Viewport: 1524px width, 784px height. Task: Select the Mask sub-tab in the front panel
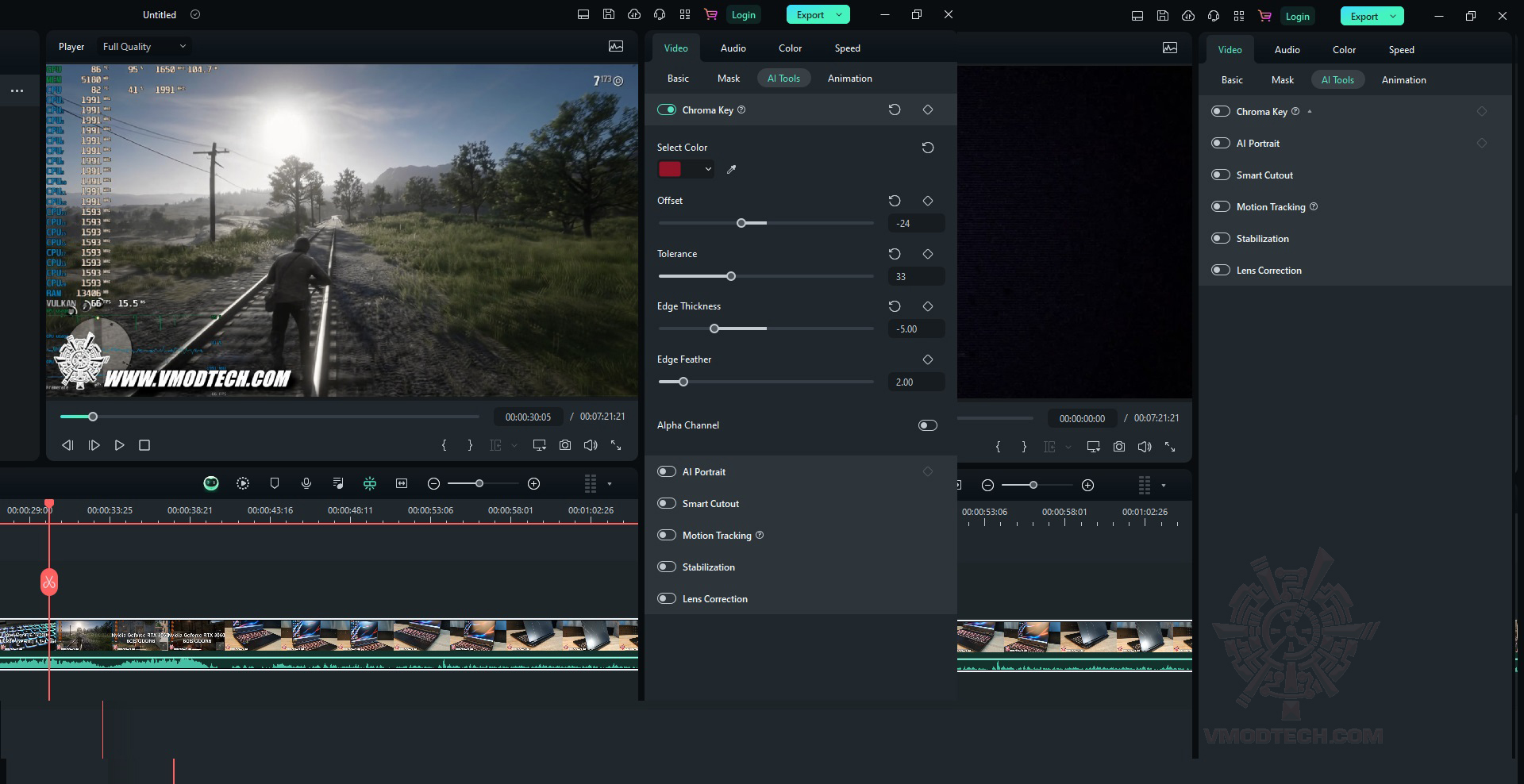(x=729, y=78)
